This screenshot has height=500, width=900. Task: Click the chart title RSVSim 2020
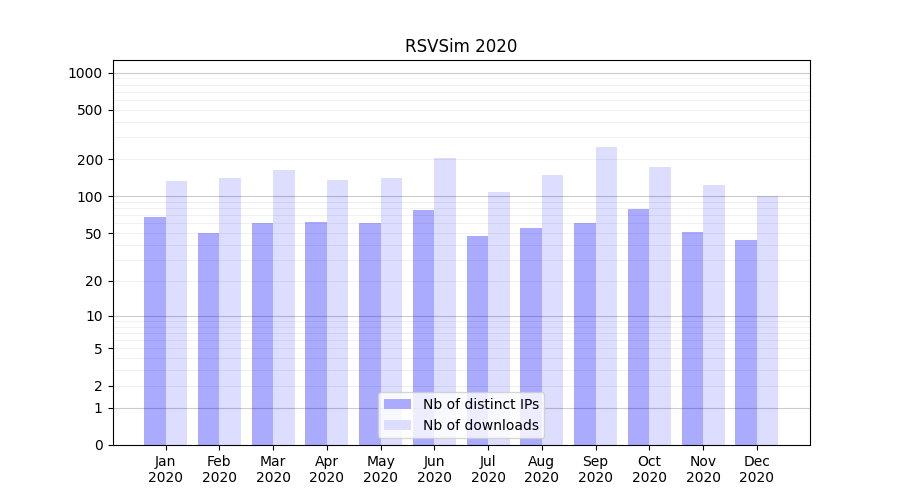[x=461, y=46]
